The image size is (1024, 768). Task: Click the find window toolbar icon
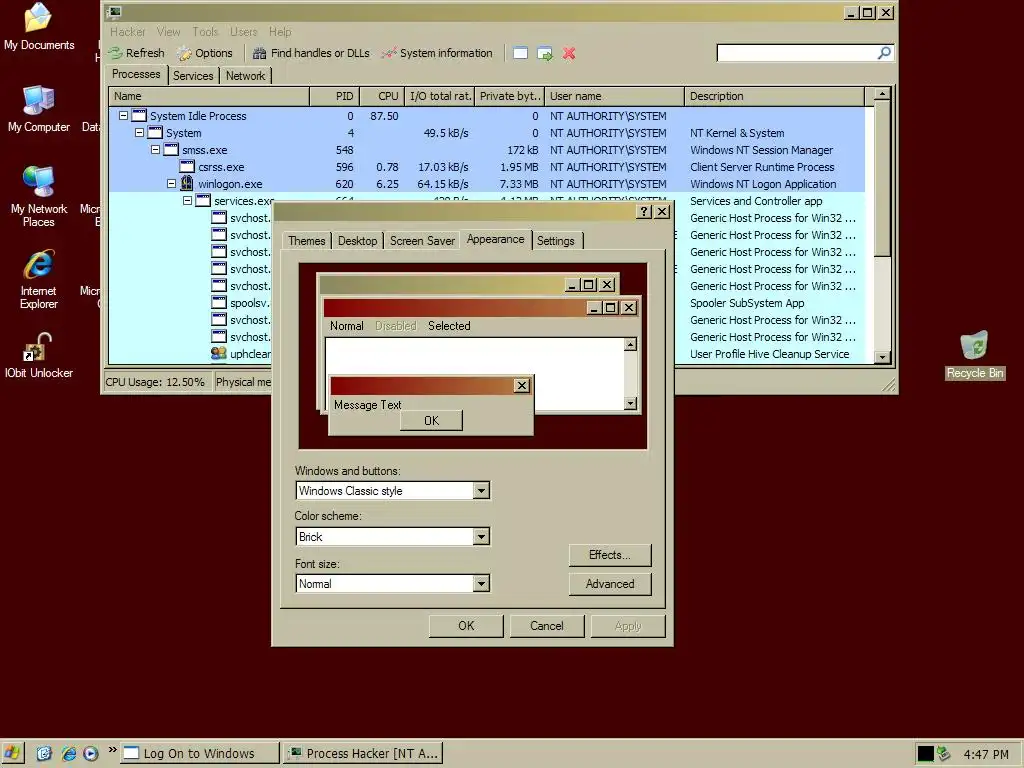pos(520,53)
